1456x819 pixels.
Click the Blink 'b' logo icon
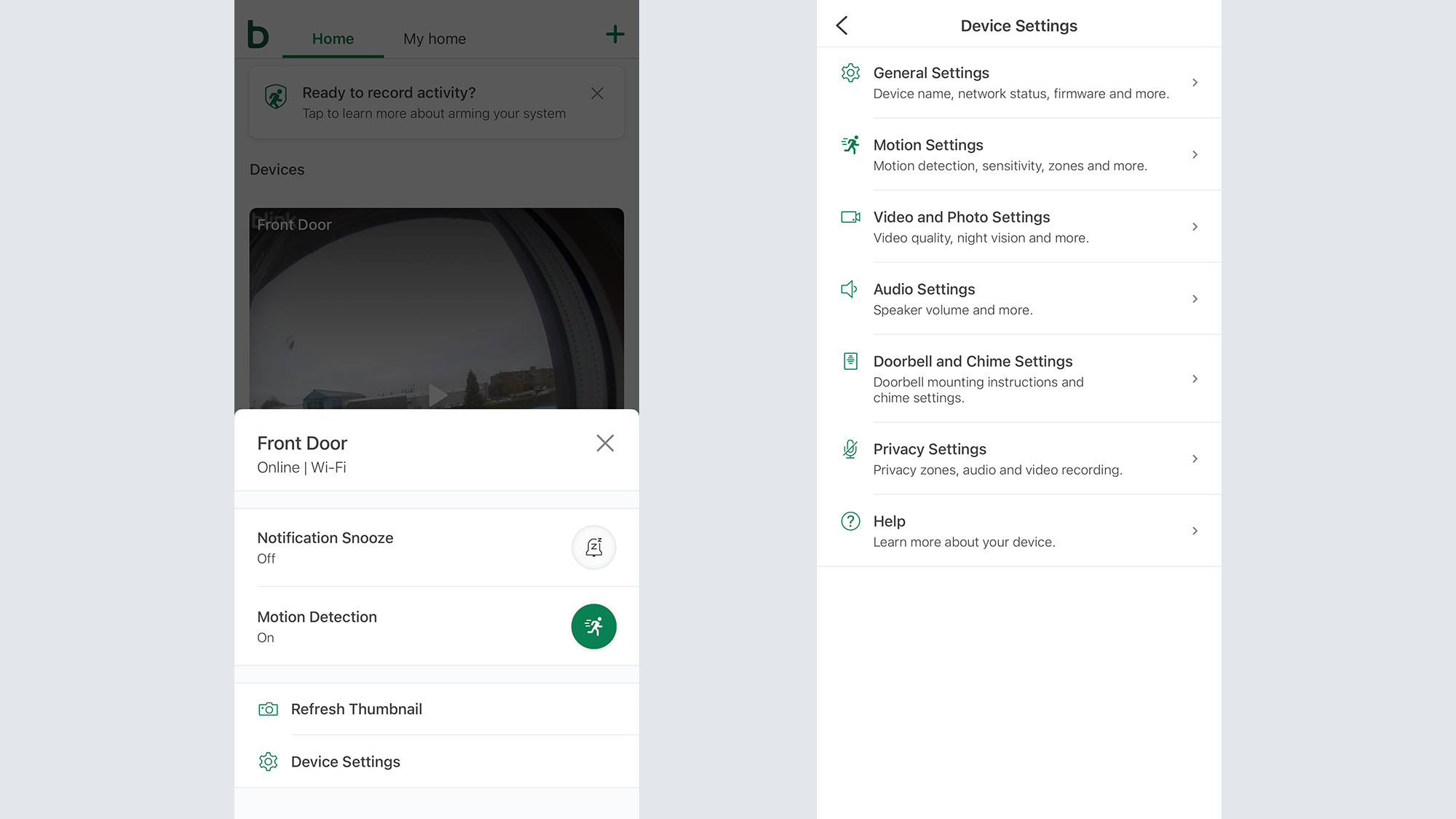pyautogui.click(x=258, y=35)
